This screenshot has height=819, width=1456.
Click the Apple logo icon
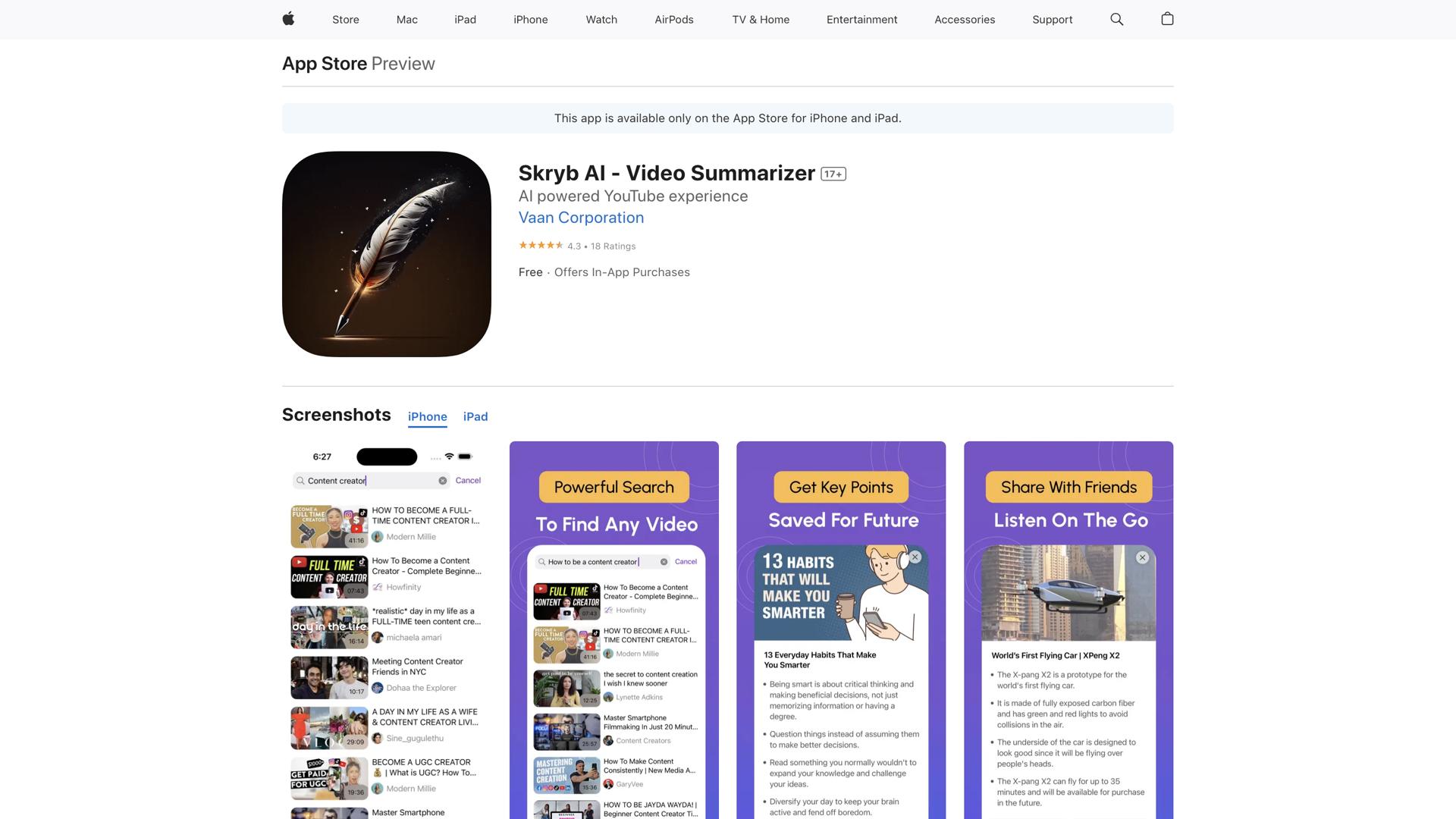[288, 19]
